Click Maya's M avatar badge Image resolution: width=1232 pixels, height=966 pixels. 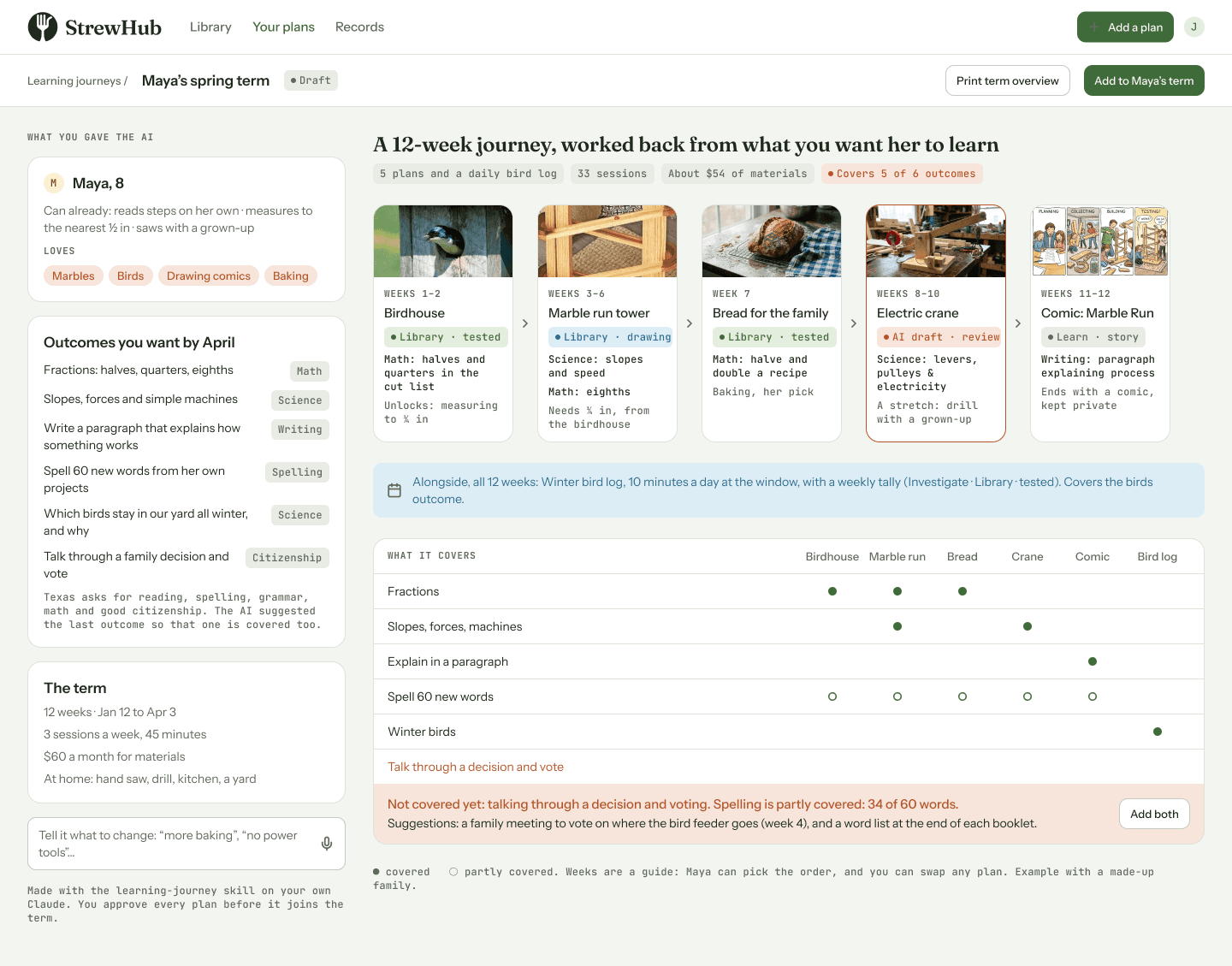click(x=54, y=183)
